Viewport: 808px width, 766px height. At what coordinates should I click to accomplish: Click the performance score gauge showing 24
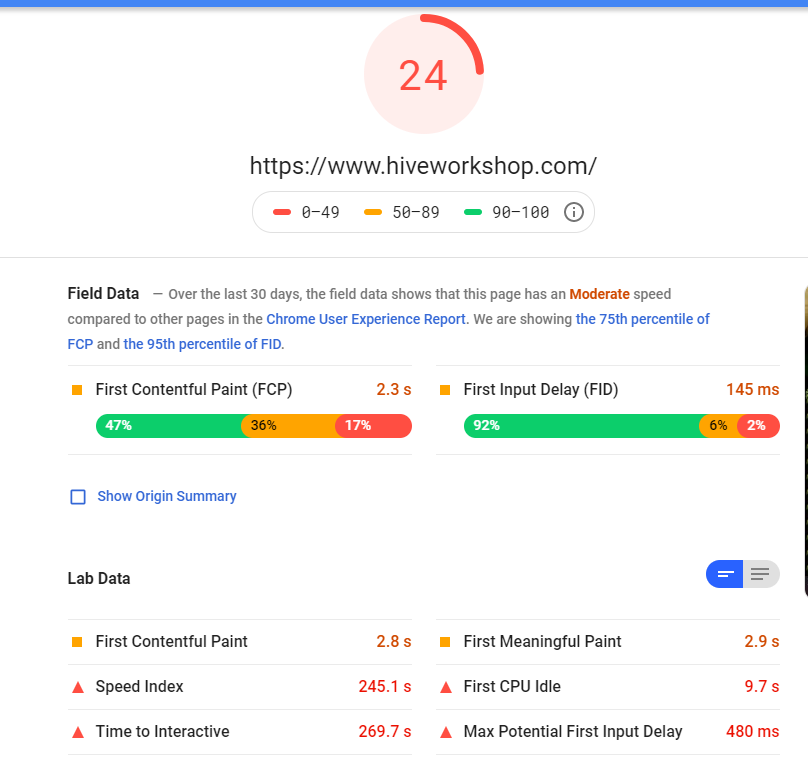424,74
